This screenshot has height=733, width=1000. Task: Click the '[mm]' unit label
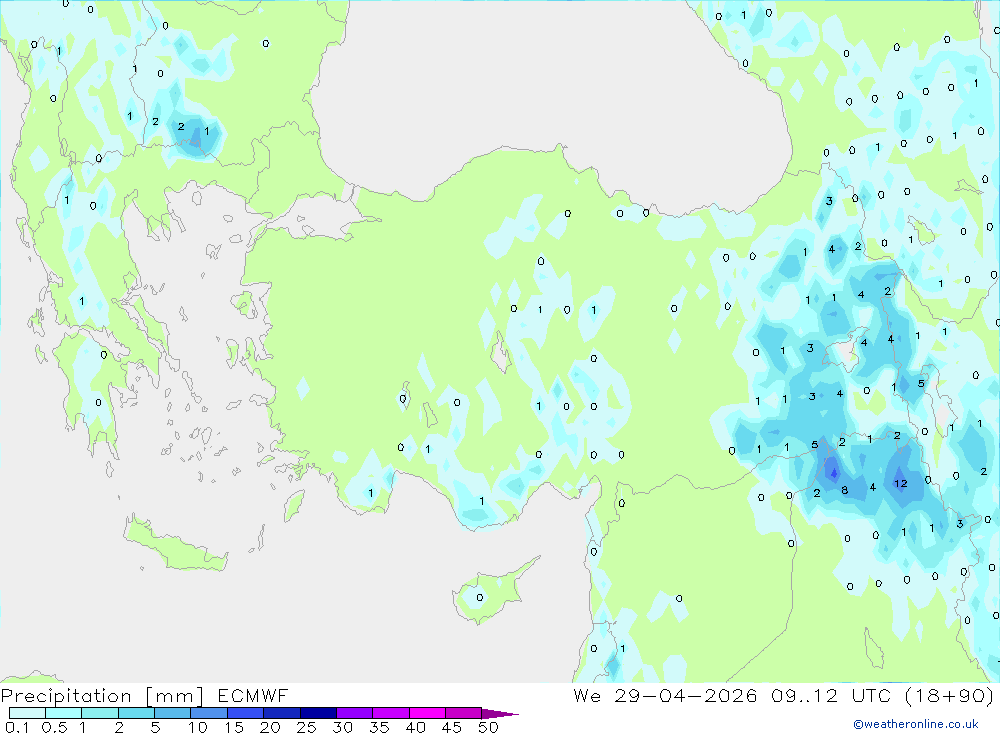click(x=175, y=695)
